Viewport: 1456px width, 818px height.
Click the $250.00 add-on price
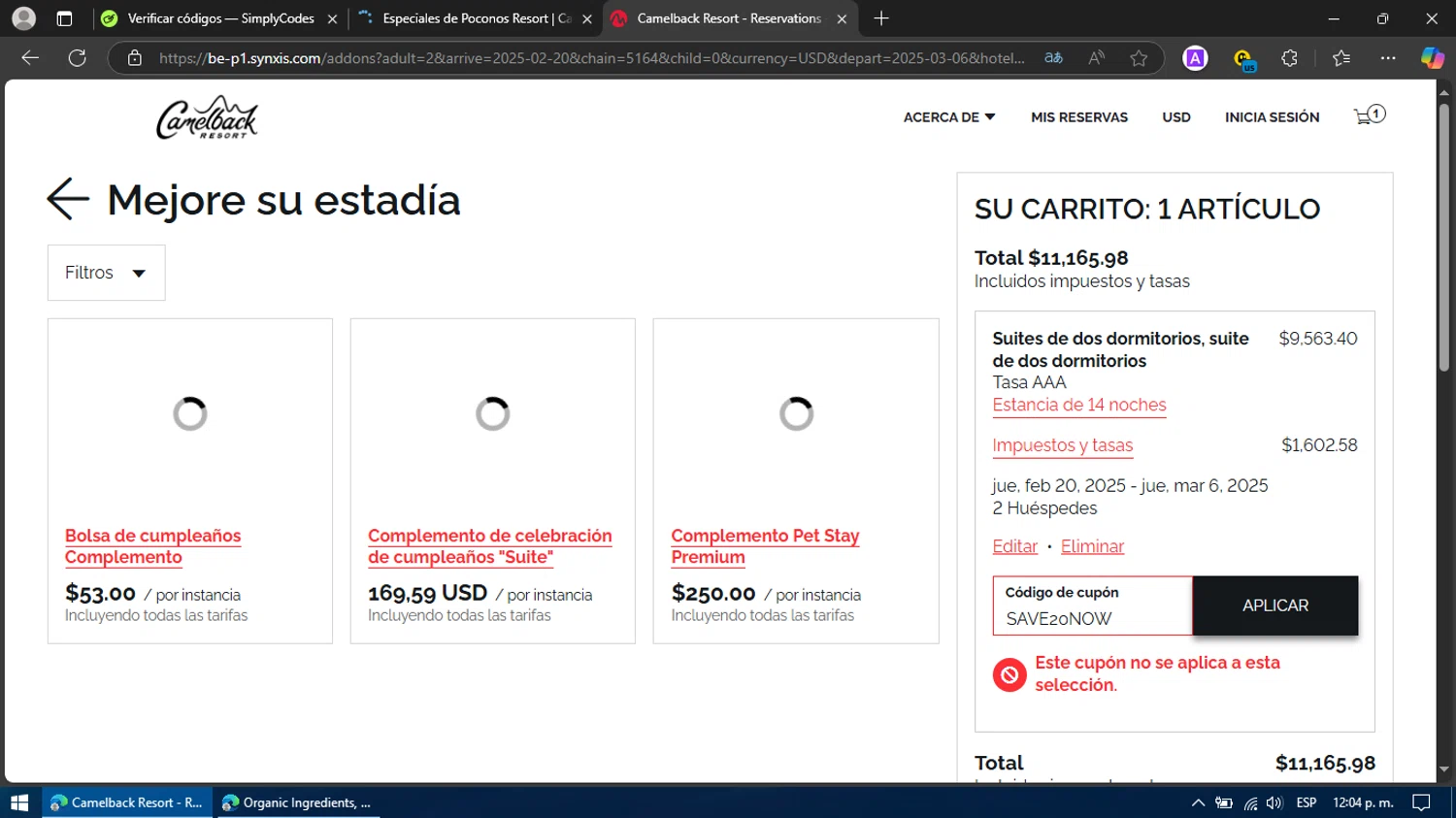click(713, 593)
